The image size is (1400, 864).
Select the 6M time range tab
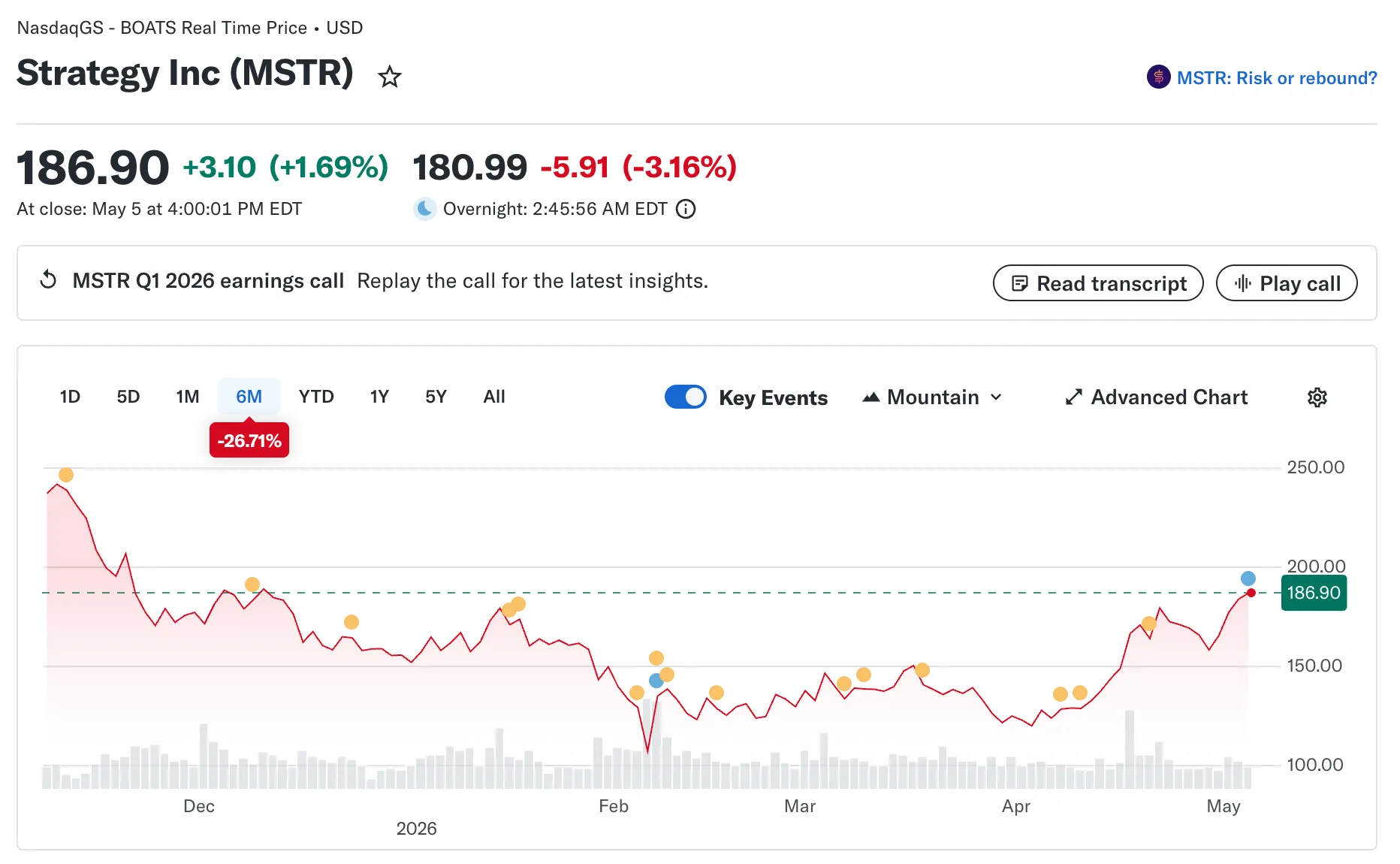249,397
